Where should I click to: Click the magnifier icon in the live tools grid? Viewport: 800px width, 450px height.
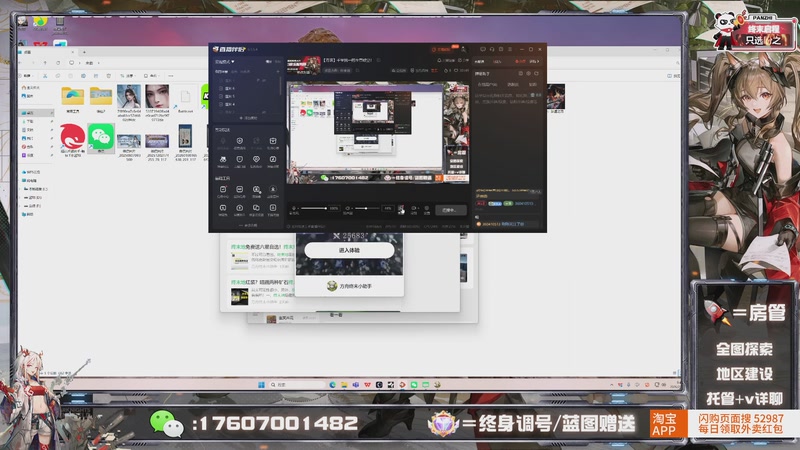(x=256, y=189)
